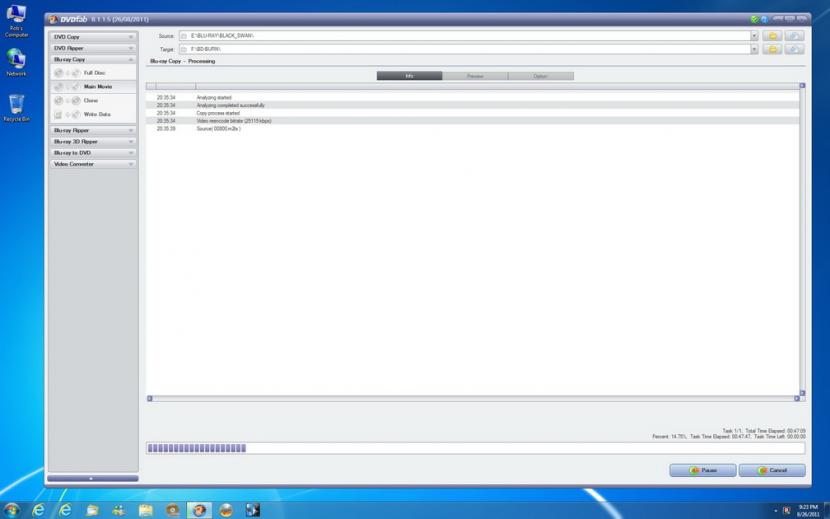The height and width of the screenshot is (519, 830).
Task: Open the Network desktop icon
Action: 16,62
